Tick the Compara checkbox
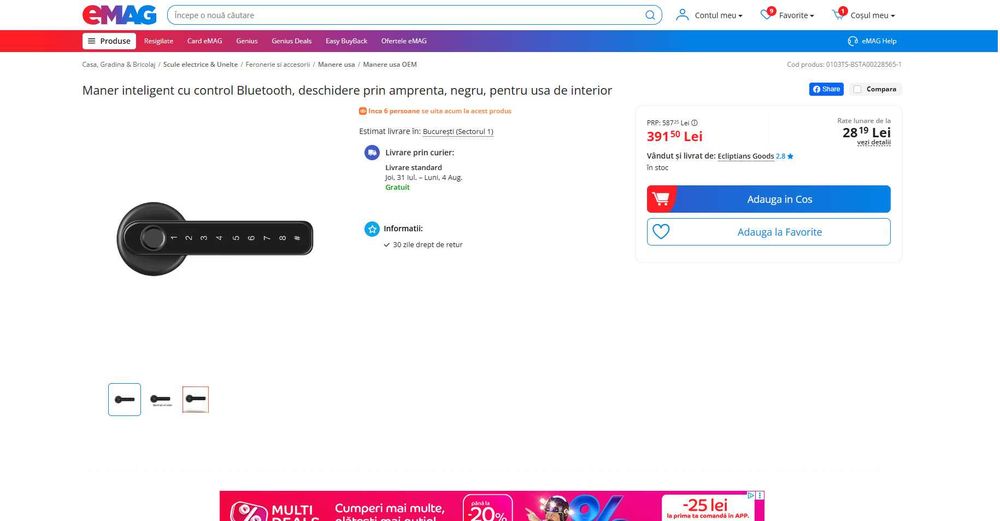The height and width of the screenshot is (521, 1000). [x=857, y=89]
